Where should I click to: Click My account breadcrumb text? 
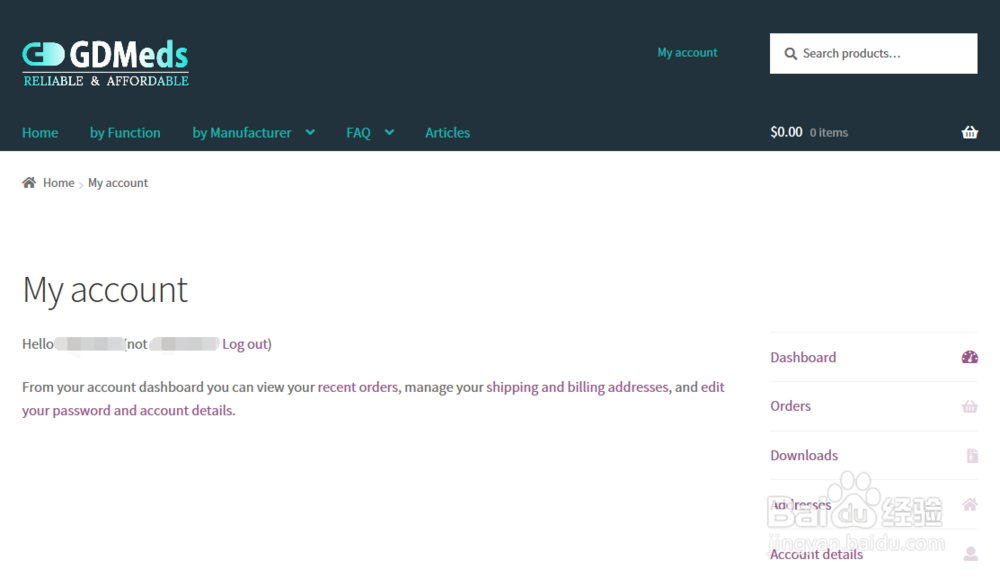(118, 183)
